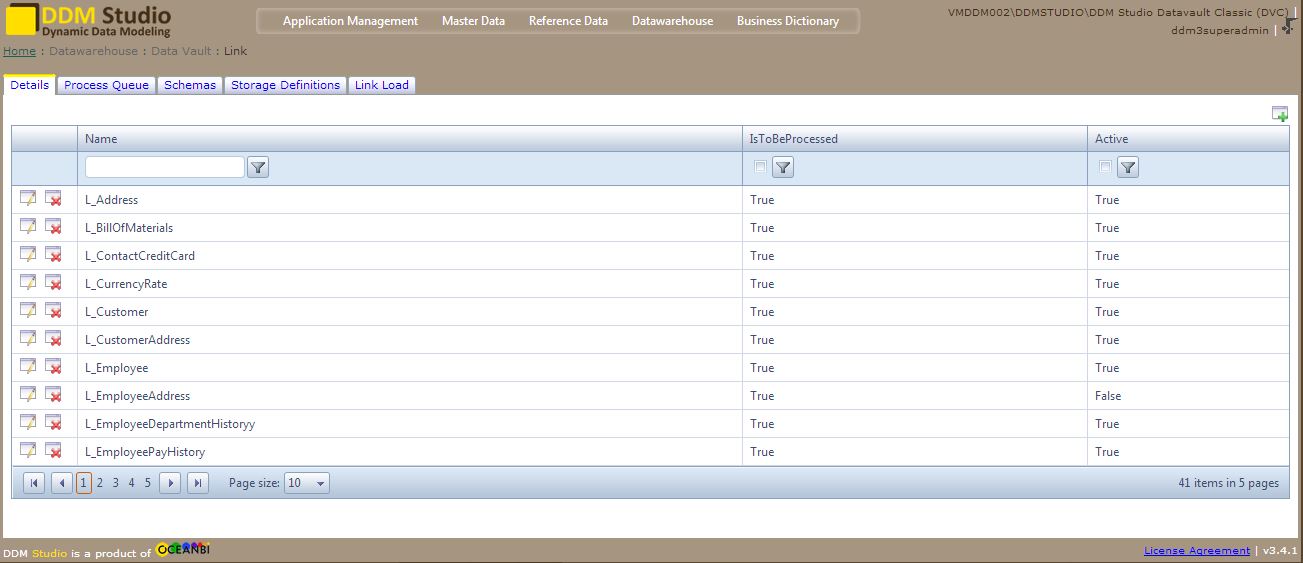Viewport: 1303px width, 563px height.
Task: Click the Active column filter icon
Action: (x=1128, y=168)
